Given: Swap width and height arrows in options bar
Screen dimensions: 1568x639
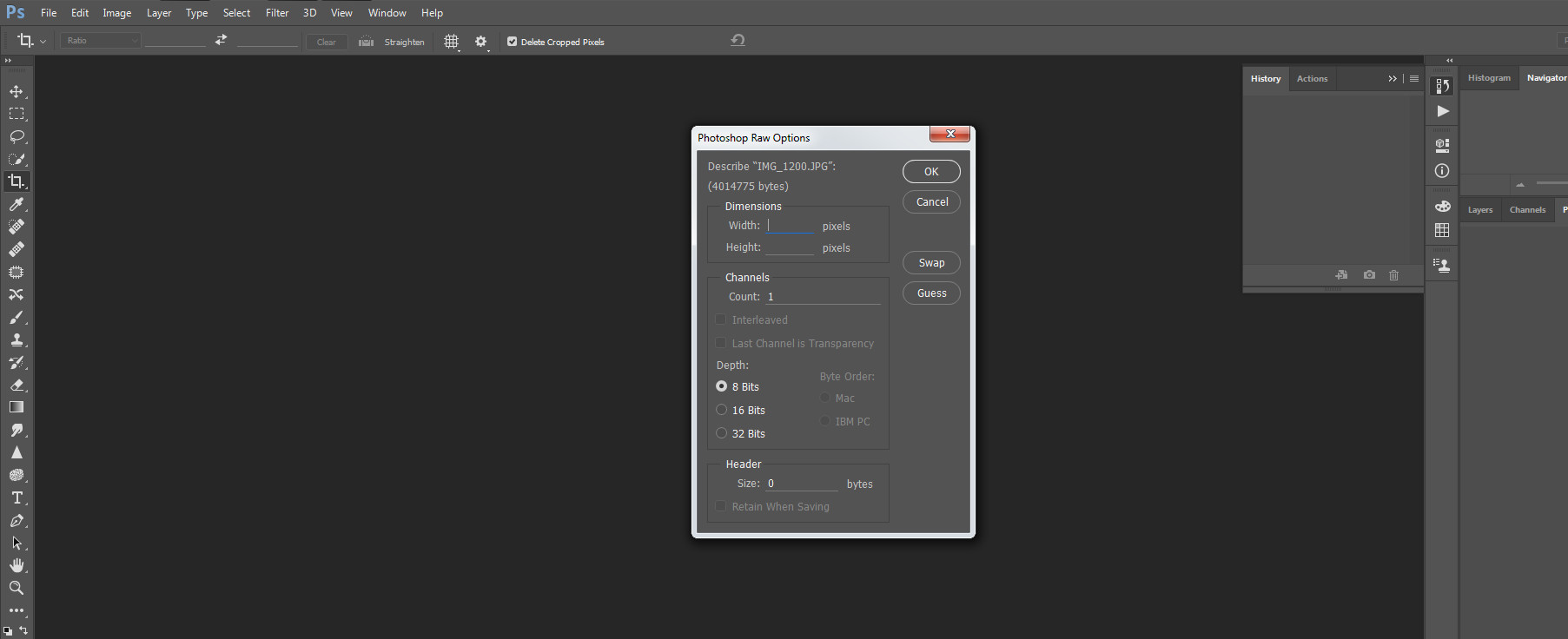Looking at the screenshot, I should pos(221,40).
